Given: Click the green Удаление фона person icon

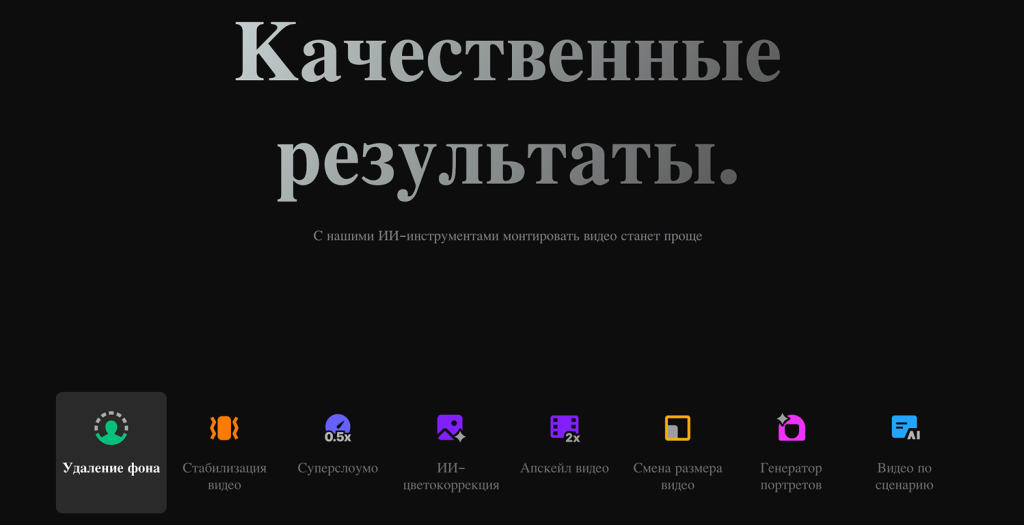Looking at the screenshot, I should click(111, 428).
